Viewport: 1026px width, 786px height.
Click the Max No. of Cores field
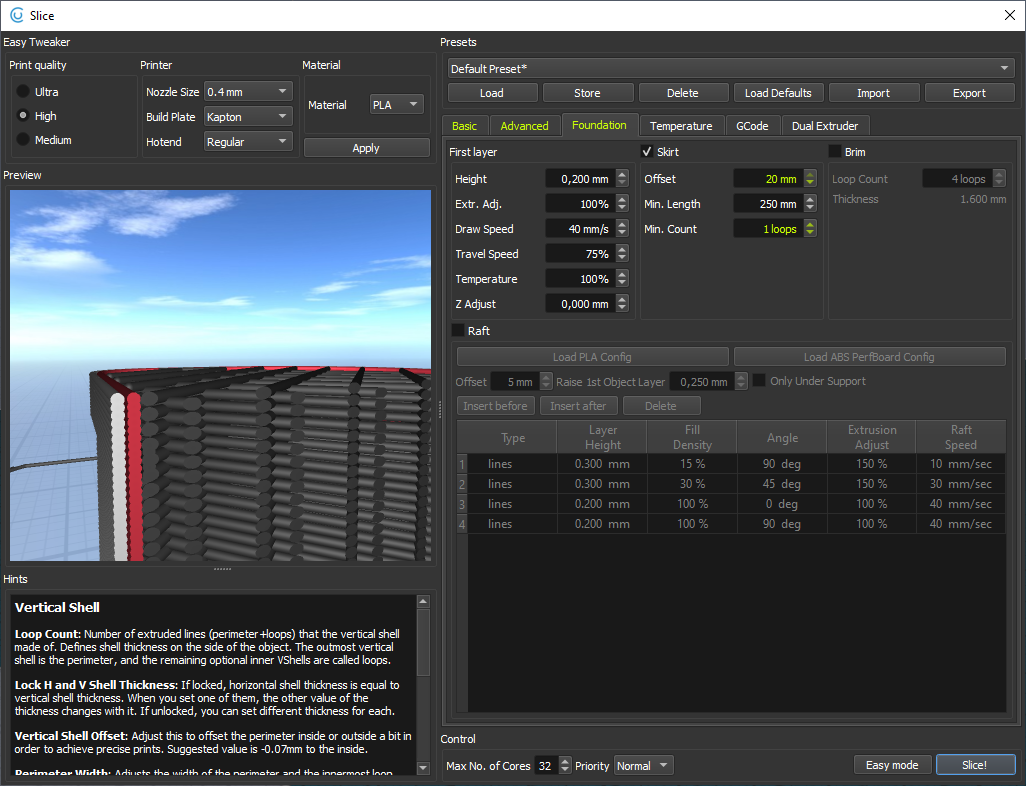point(546,765)
